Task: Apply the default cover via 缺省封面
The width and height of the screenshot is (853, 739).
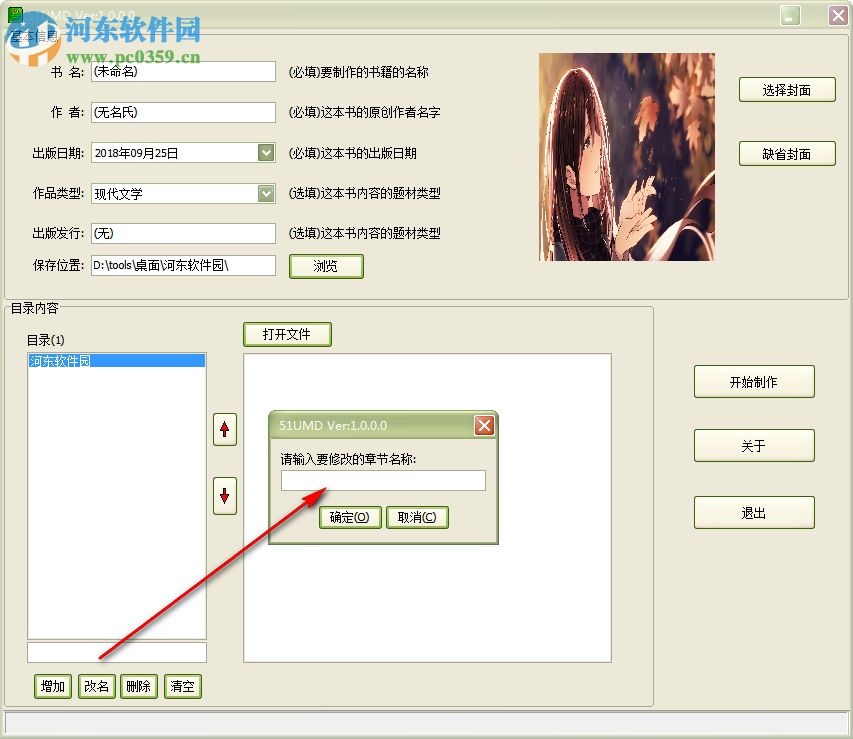Action: tap(787, 153)
